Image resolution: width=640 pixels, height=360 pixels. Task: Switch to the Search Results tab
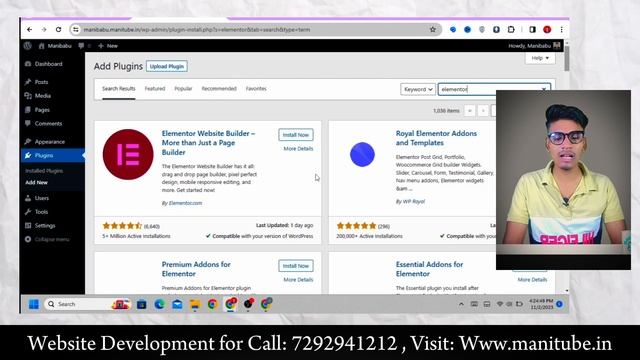click(x=118, y=89)
